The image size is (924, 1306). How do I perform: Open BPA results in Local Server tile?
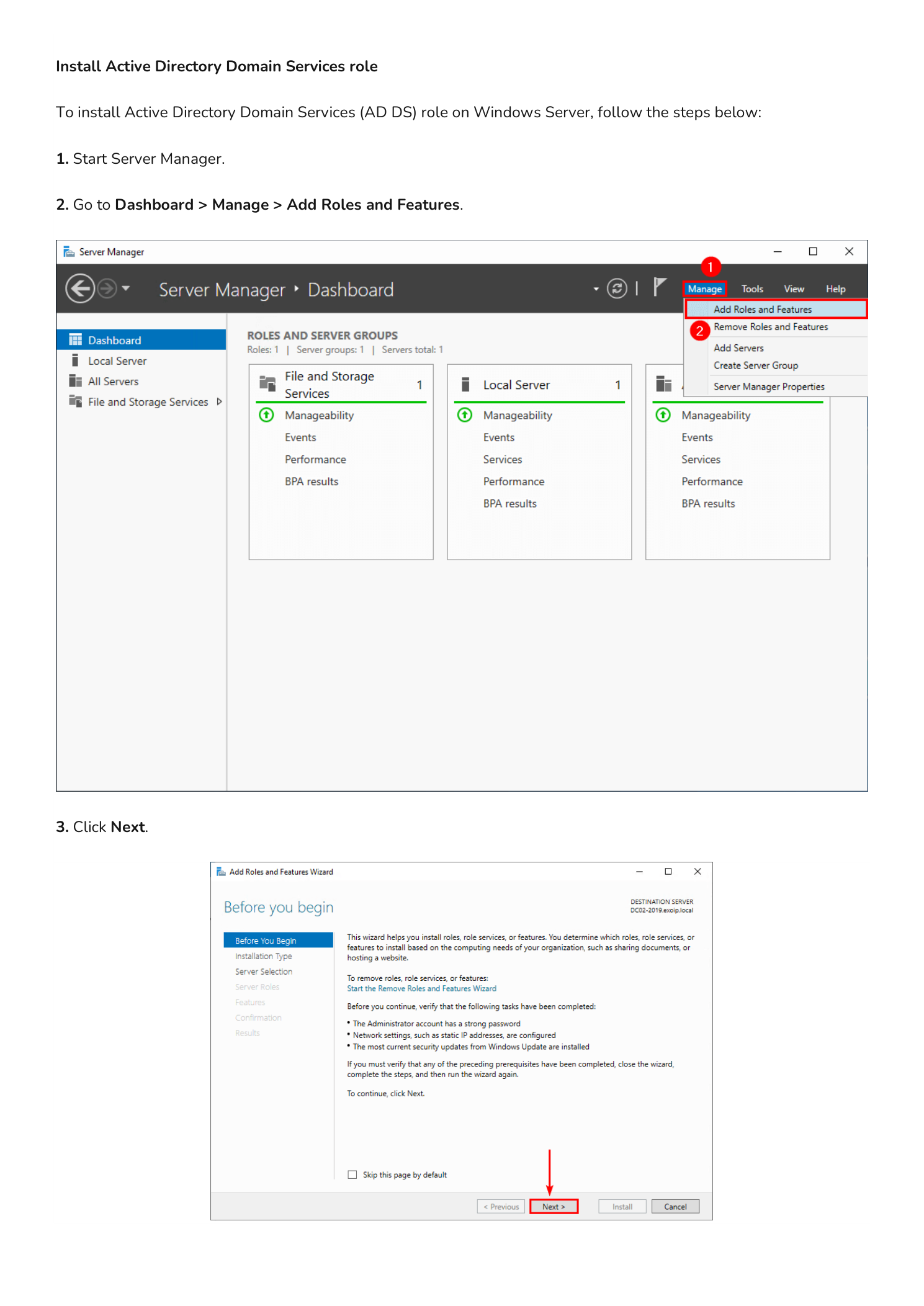point(510,504)
